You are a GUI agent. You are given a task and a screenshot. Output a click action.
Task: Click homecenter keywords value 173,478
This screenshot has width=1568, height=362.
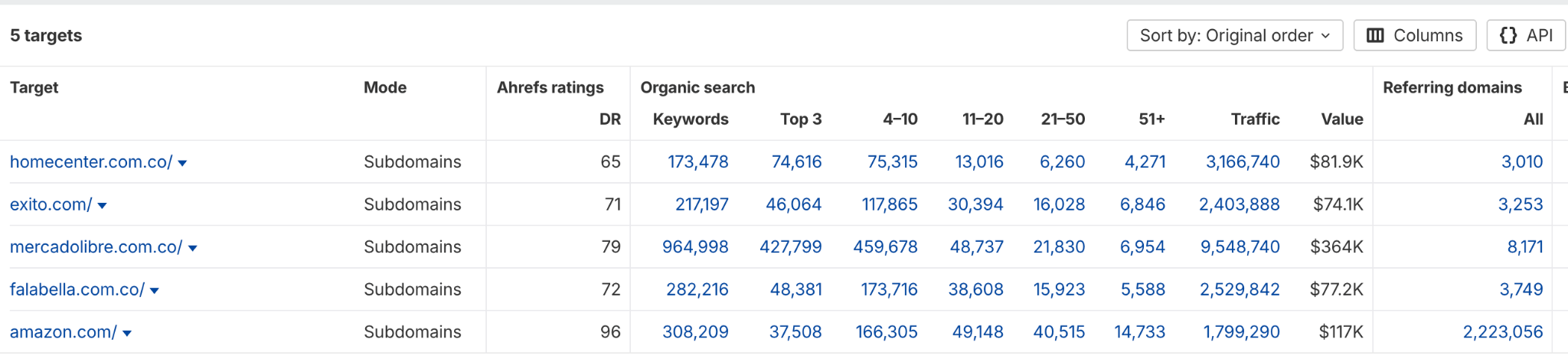coord(697,161)
